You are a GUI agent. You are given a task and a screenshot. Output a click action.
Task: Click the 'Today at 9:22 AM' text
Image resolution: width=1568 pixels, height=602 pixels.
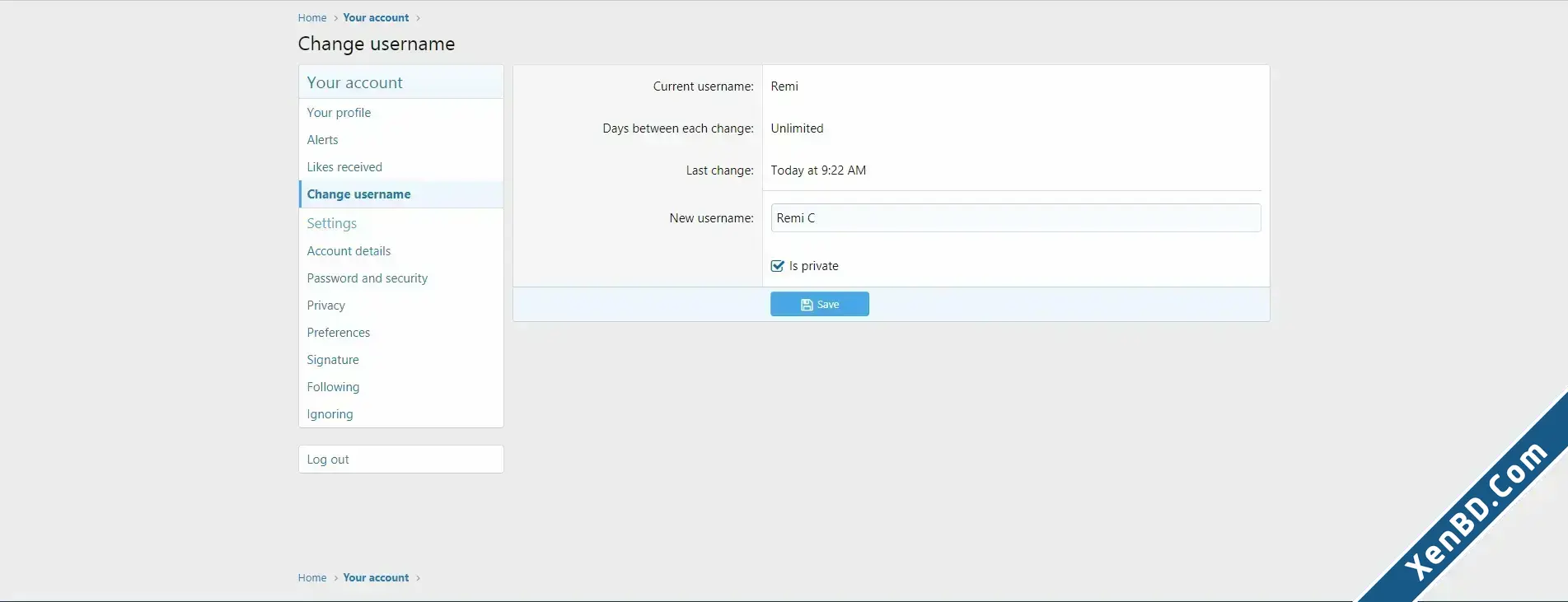coord(818,170)
